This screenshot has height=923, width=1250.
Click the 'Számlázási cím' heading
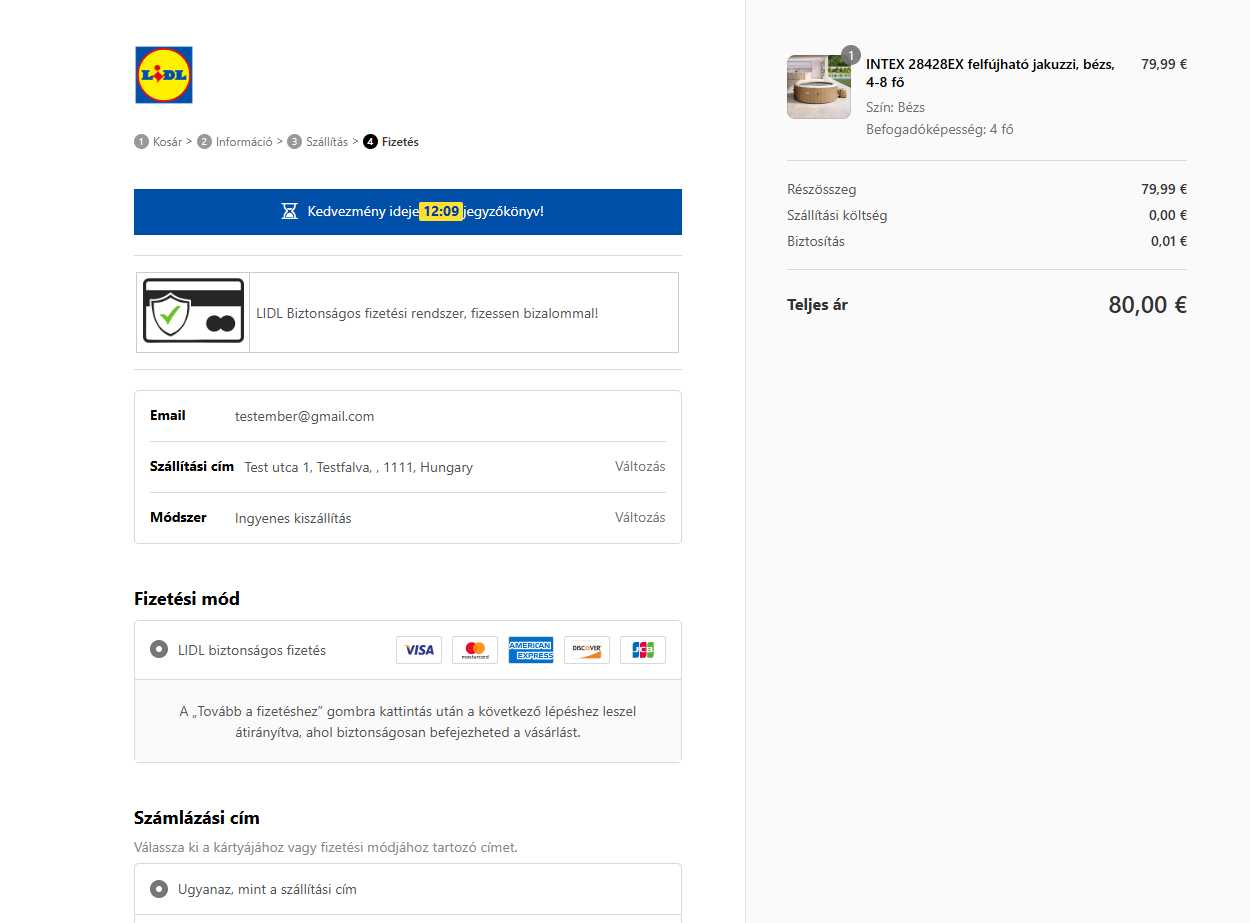tap(197, 818)
